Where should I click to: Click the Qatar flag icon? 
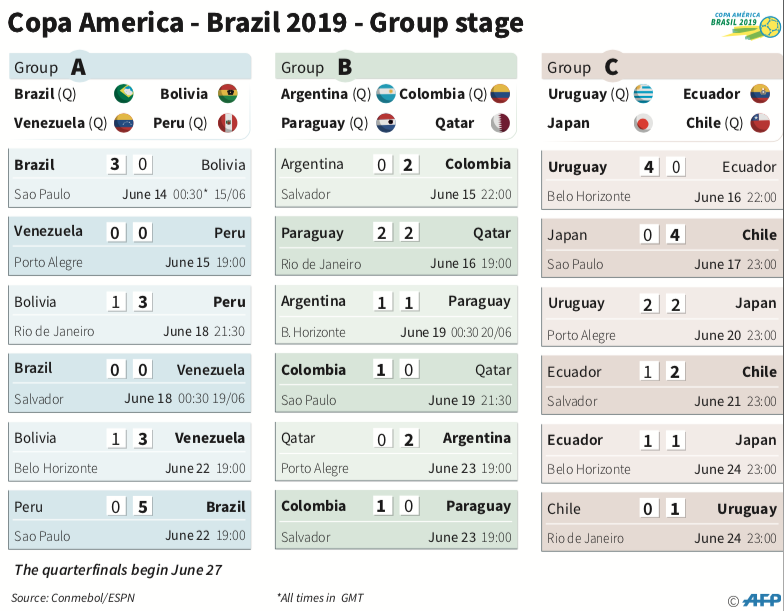pos(500,123)
